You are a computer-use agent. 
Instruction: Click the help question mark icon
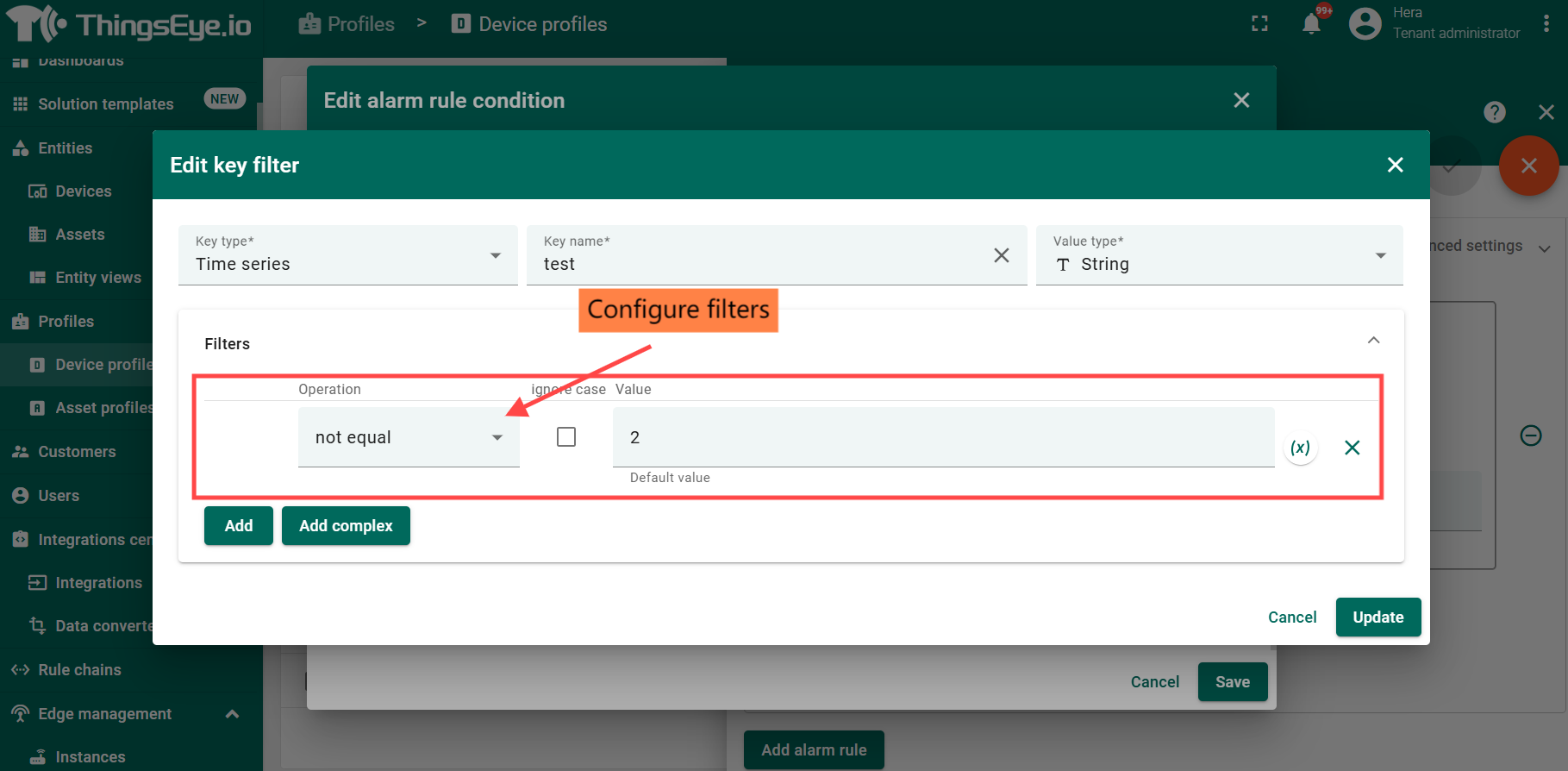click(x=1494, y=112)
